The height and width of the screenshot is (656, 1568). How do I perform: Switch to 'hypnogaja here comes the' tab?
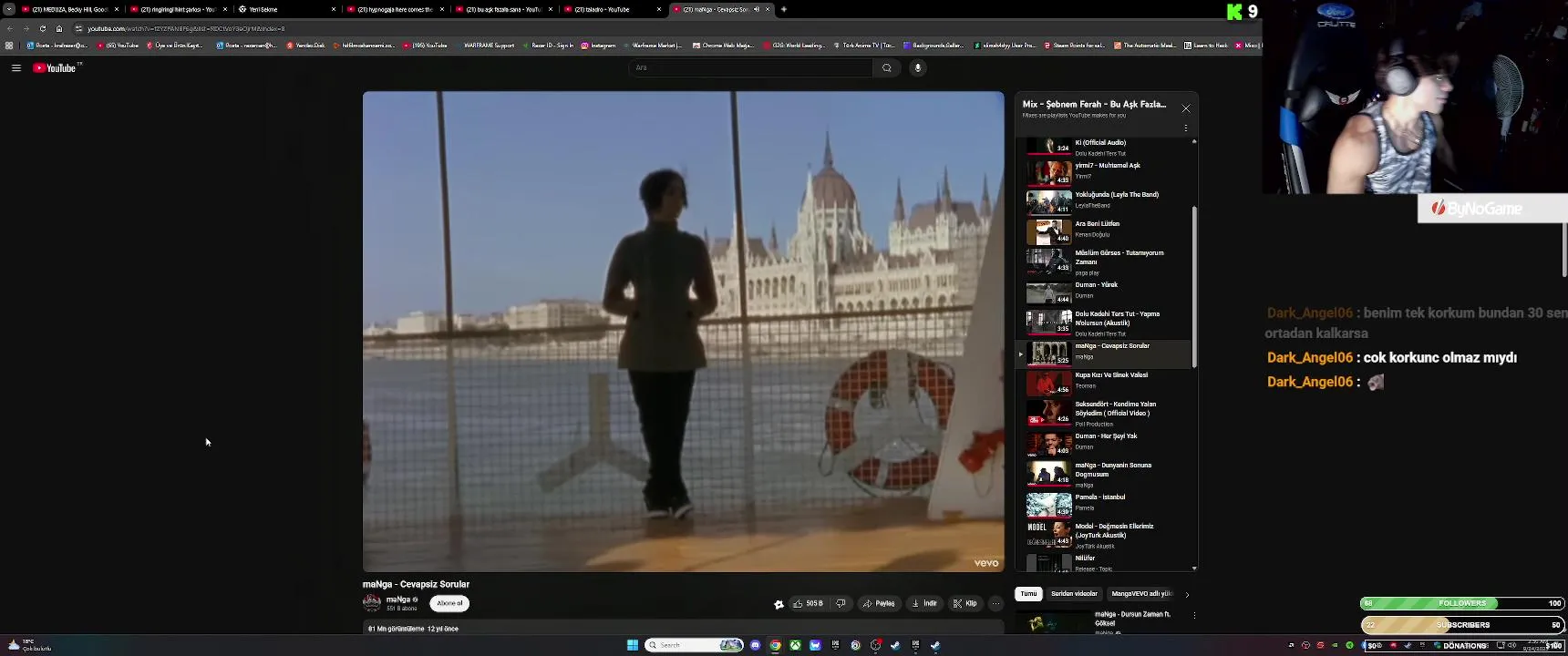396,9
